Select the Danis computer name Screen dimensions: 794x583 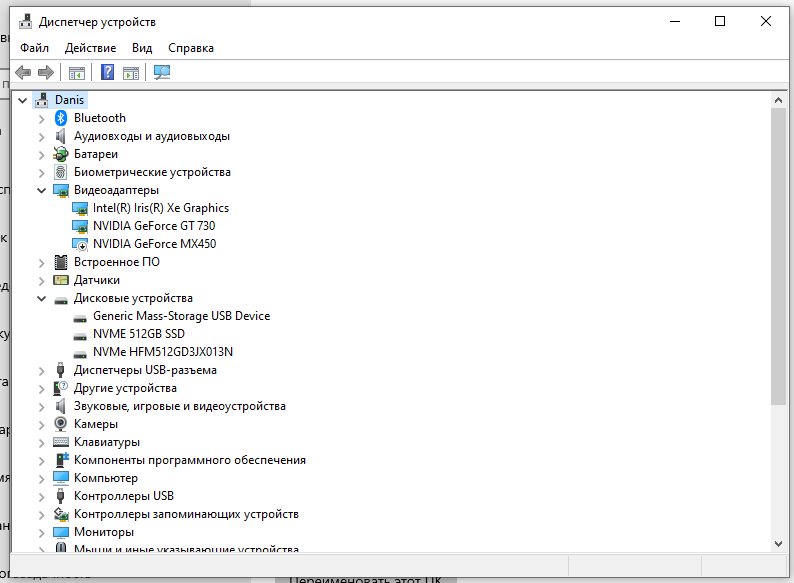(x=69, y=100)
